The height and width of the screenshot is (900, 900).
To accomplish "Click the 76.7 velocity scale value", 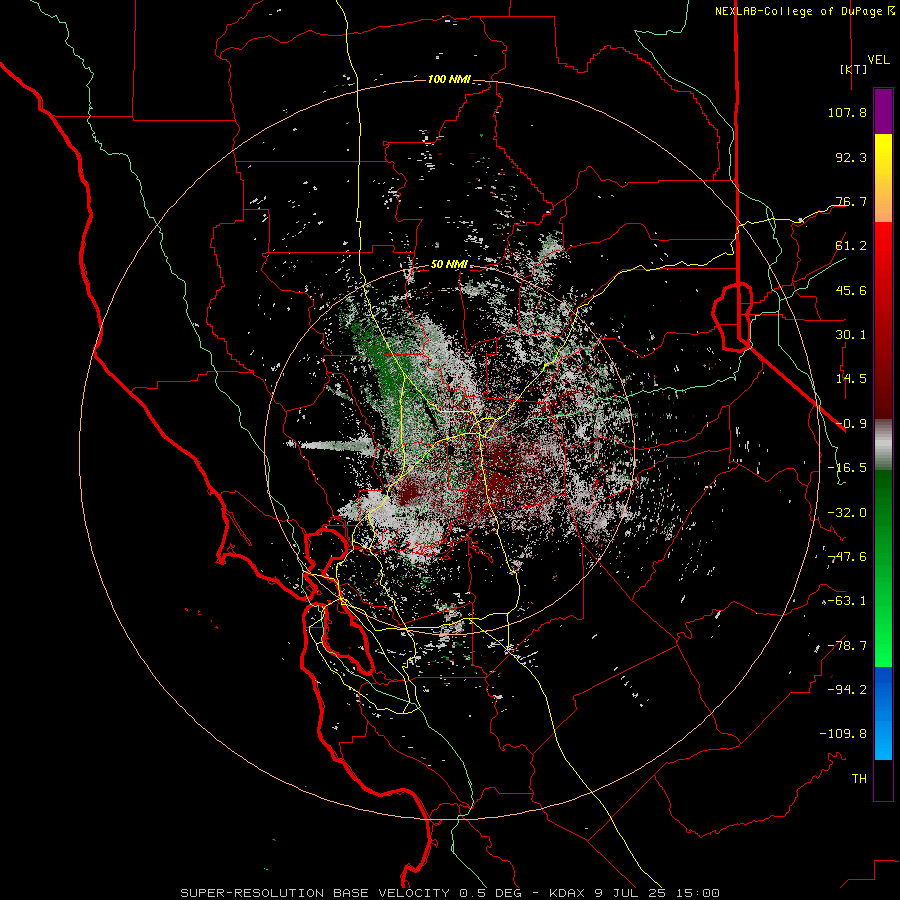I will (851, 201).
